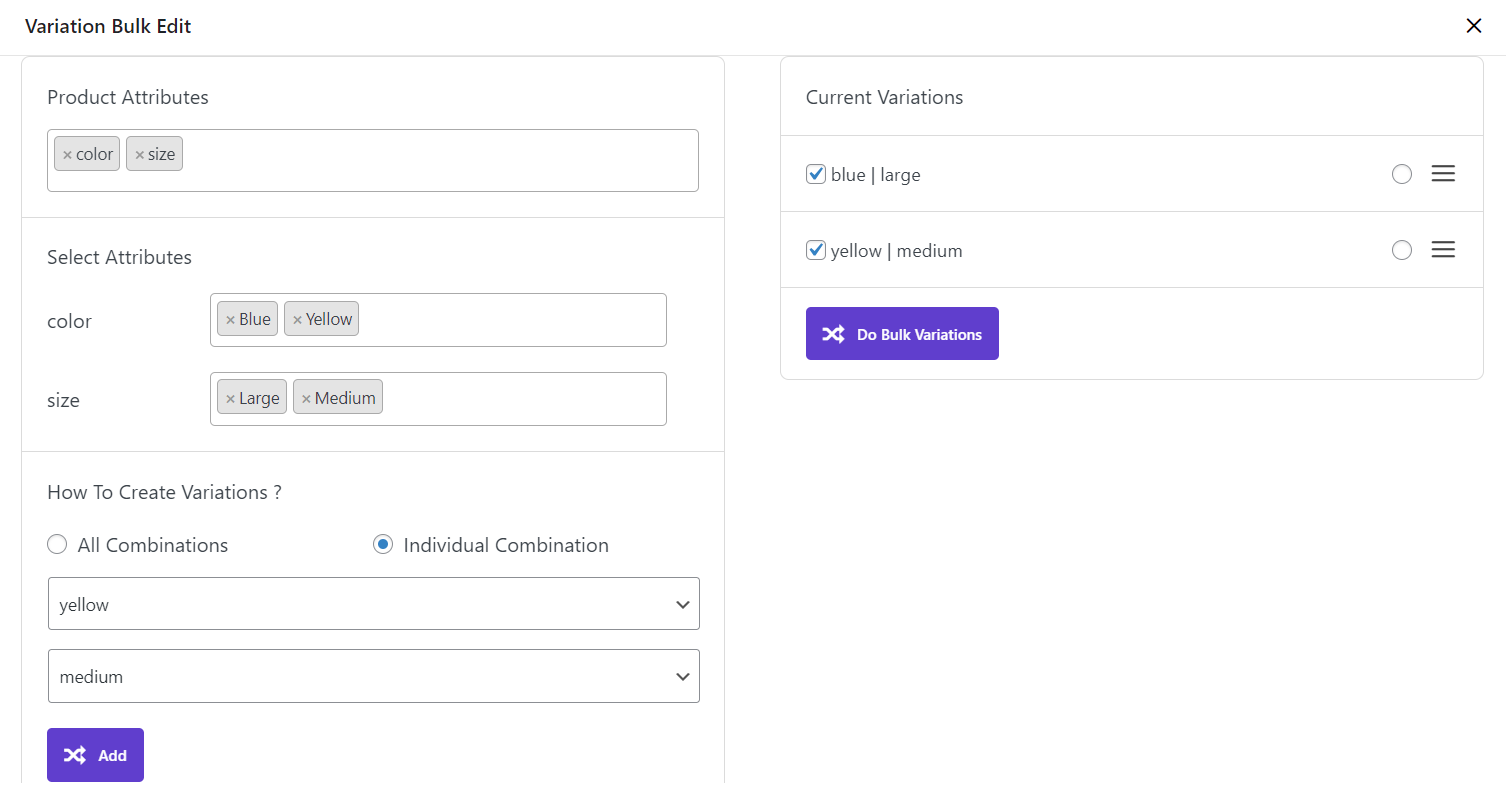Select the Individual Combination radio option
Viewport: 1506px width, 812px height.
(x=383, y=545)
